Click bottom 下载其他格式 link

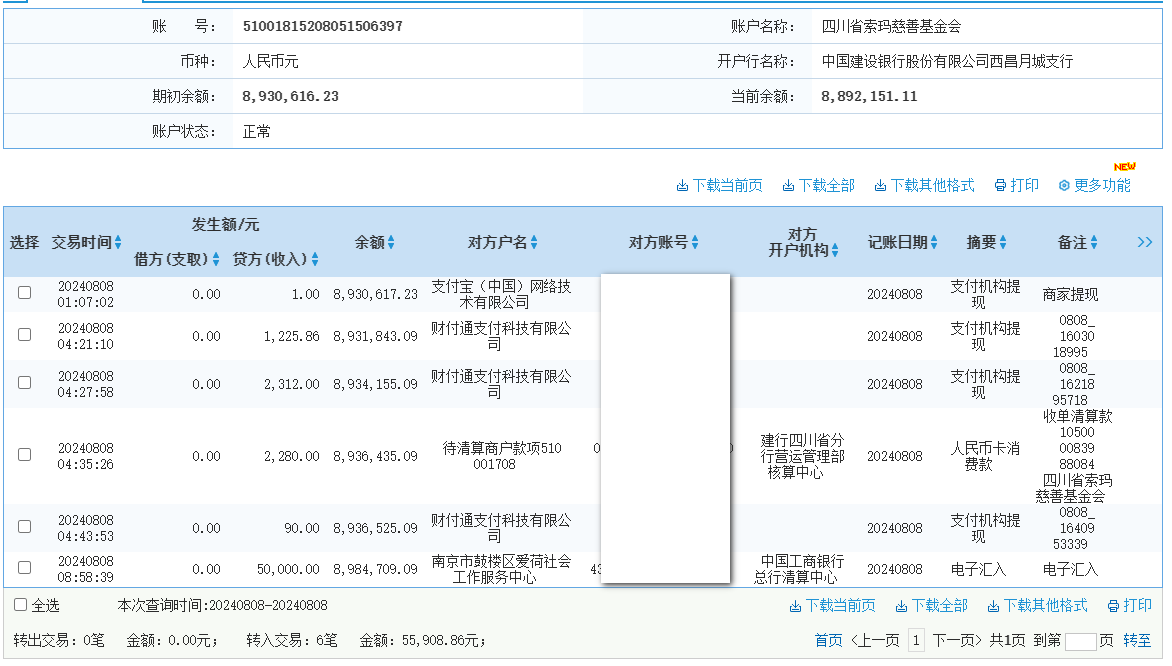click(1037, 605)
